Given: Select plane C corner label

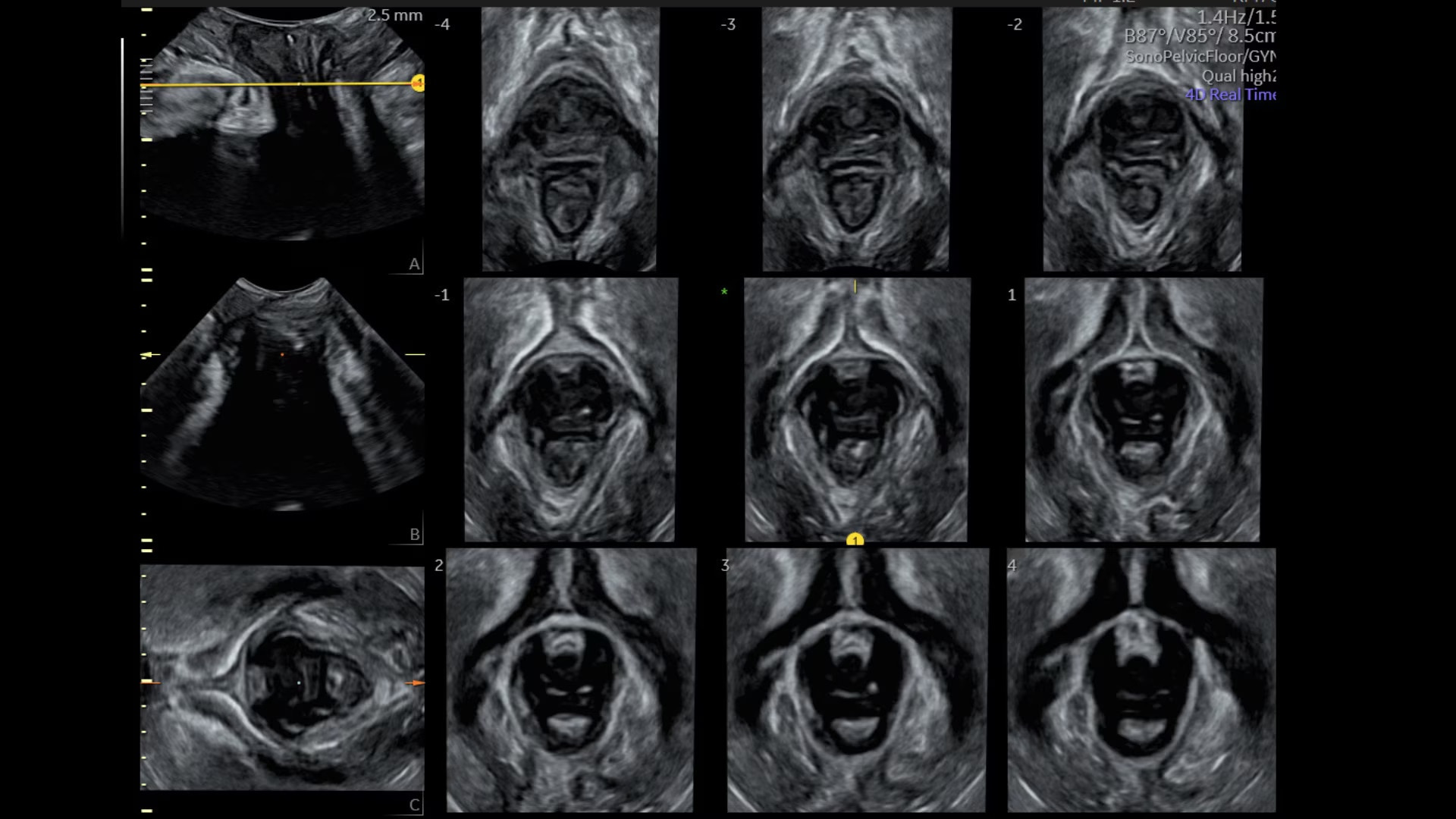Looking at the screenshot, I should coord(414,805).
